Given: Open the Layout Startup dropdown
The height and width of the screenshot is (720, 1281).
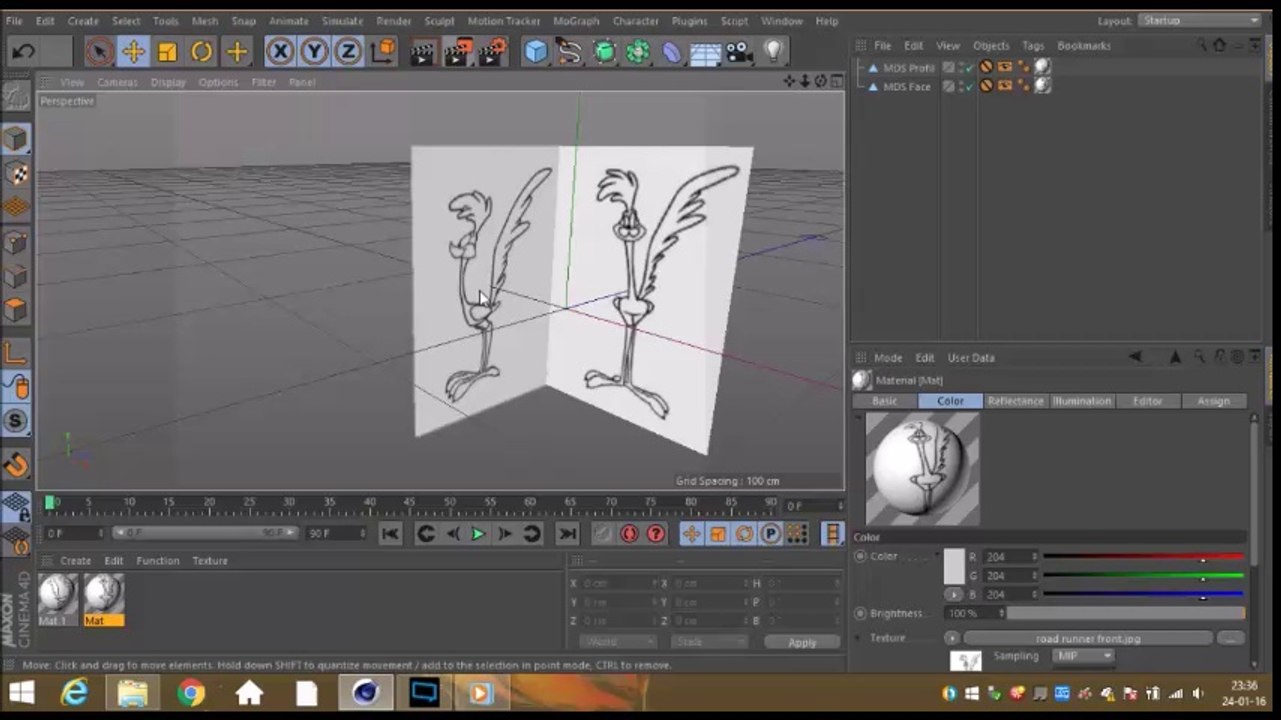Looking at the screenshot, I should point(1201,20).
